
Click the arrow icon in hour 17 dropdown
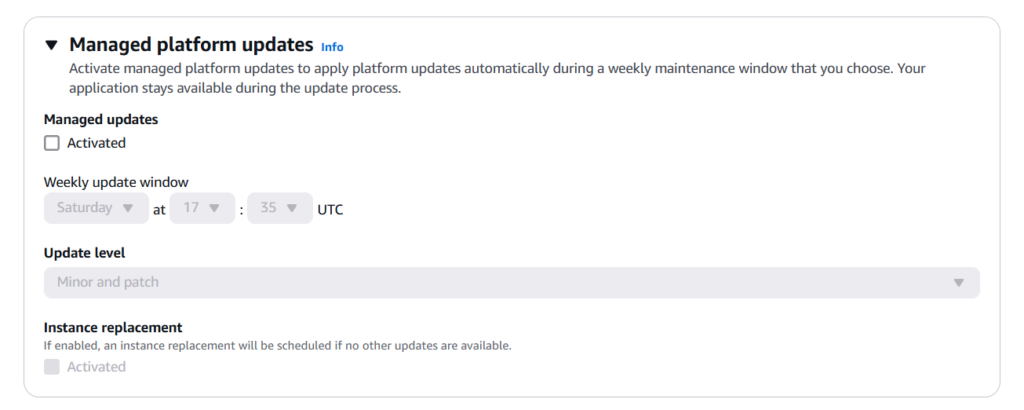pyautogui.click(x=215, y=208)
